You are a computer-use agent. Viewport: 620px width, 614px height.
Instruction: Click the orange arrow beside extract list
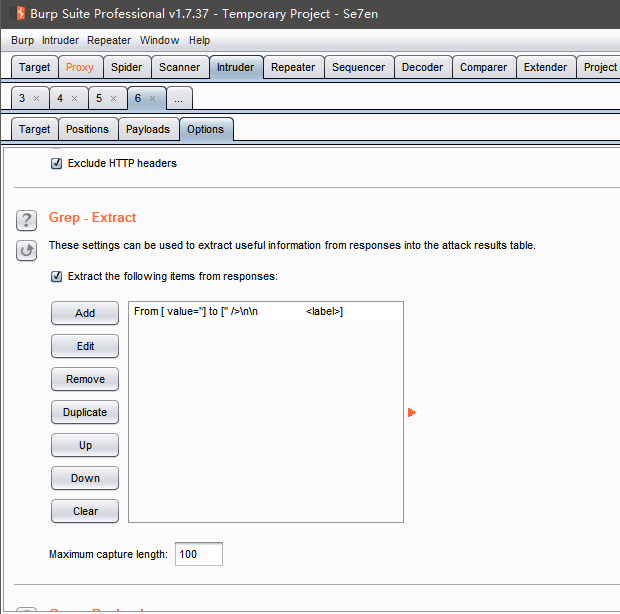tap(412, 413)
